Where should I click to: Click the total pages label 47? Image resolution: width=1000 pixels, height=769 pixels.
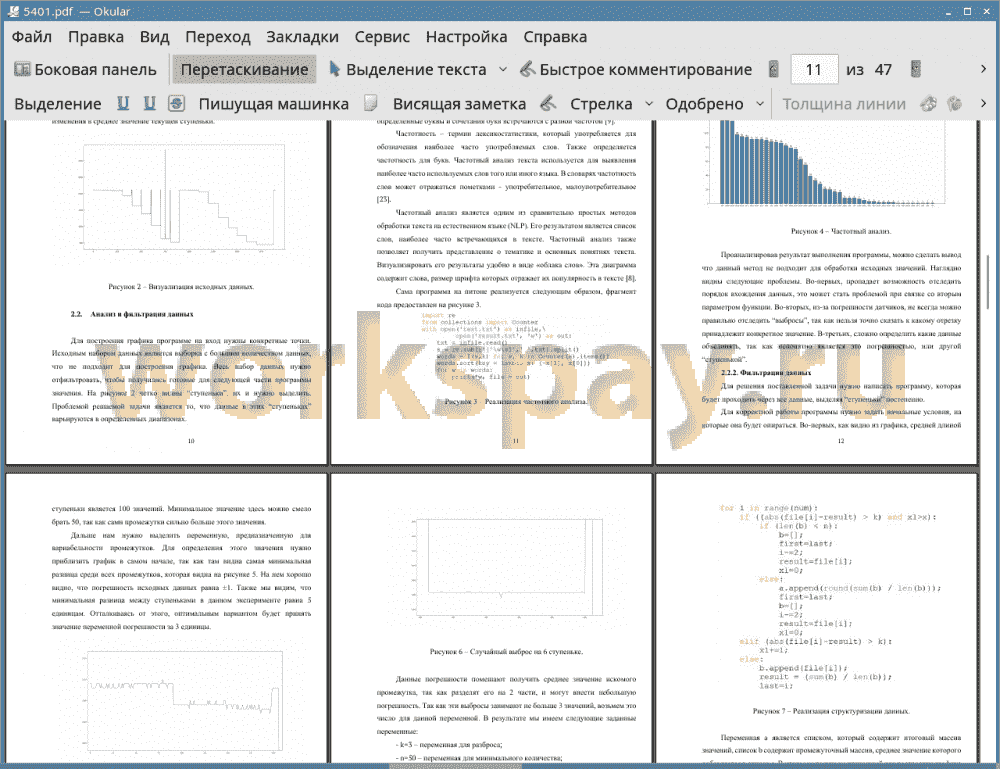(883, 70)
